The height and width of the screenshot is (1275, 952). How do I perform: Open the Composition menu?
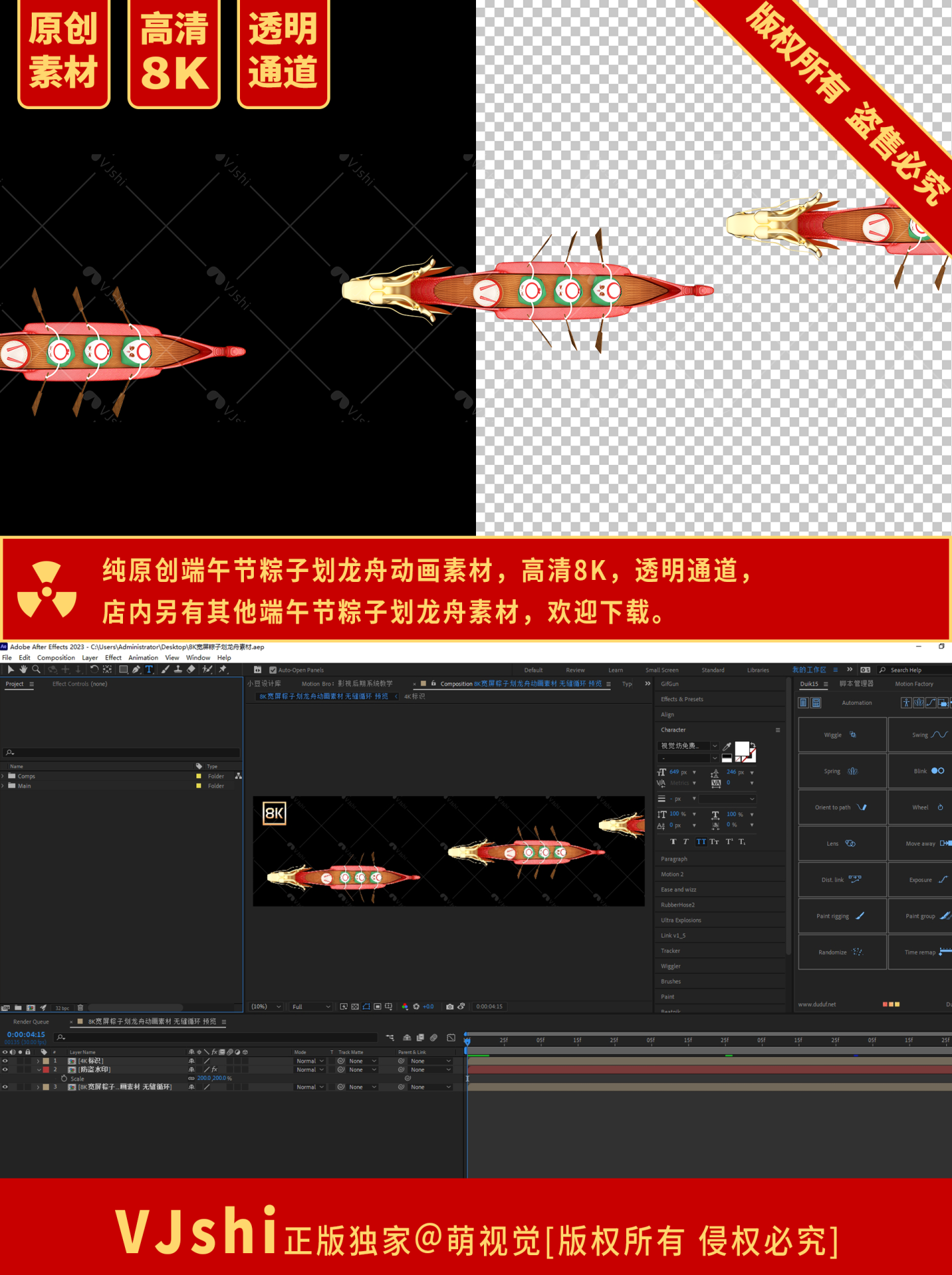56,657
